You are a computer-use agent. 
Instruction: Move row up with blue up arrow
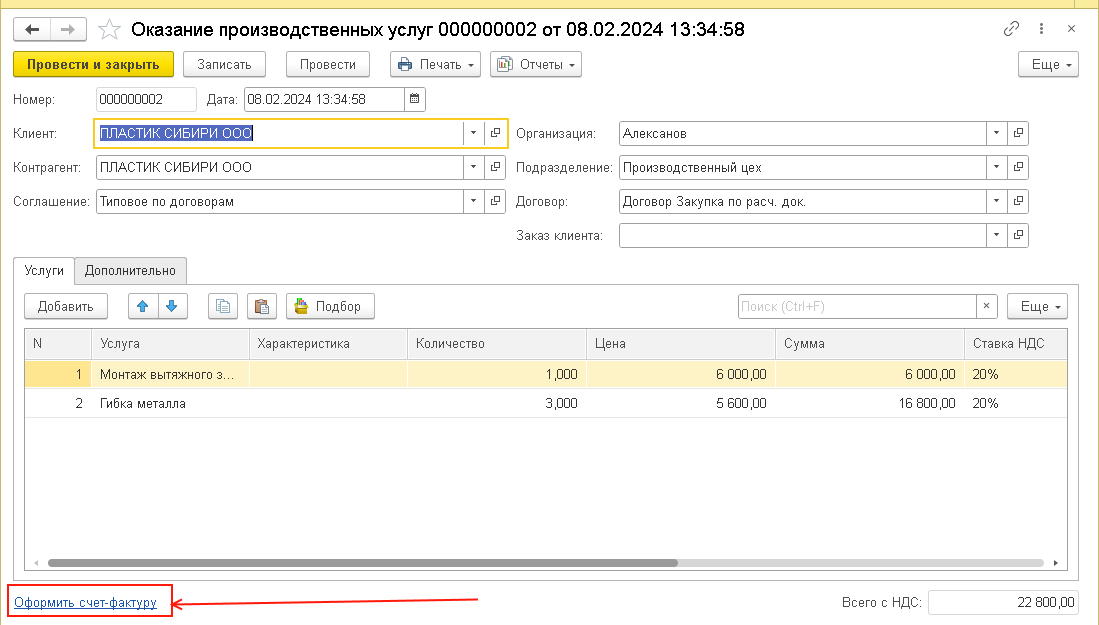pyautogui.click(x=144, y=307)
